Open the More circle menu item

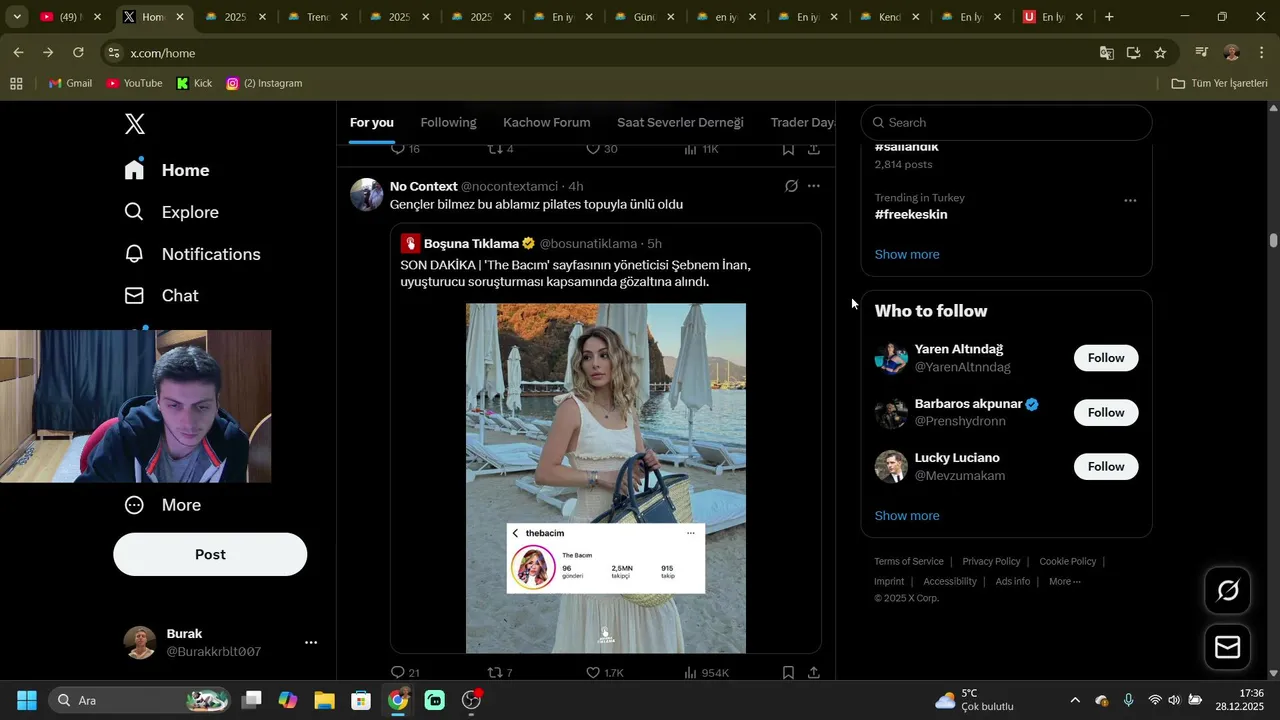tap(134, 505)
